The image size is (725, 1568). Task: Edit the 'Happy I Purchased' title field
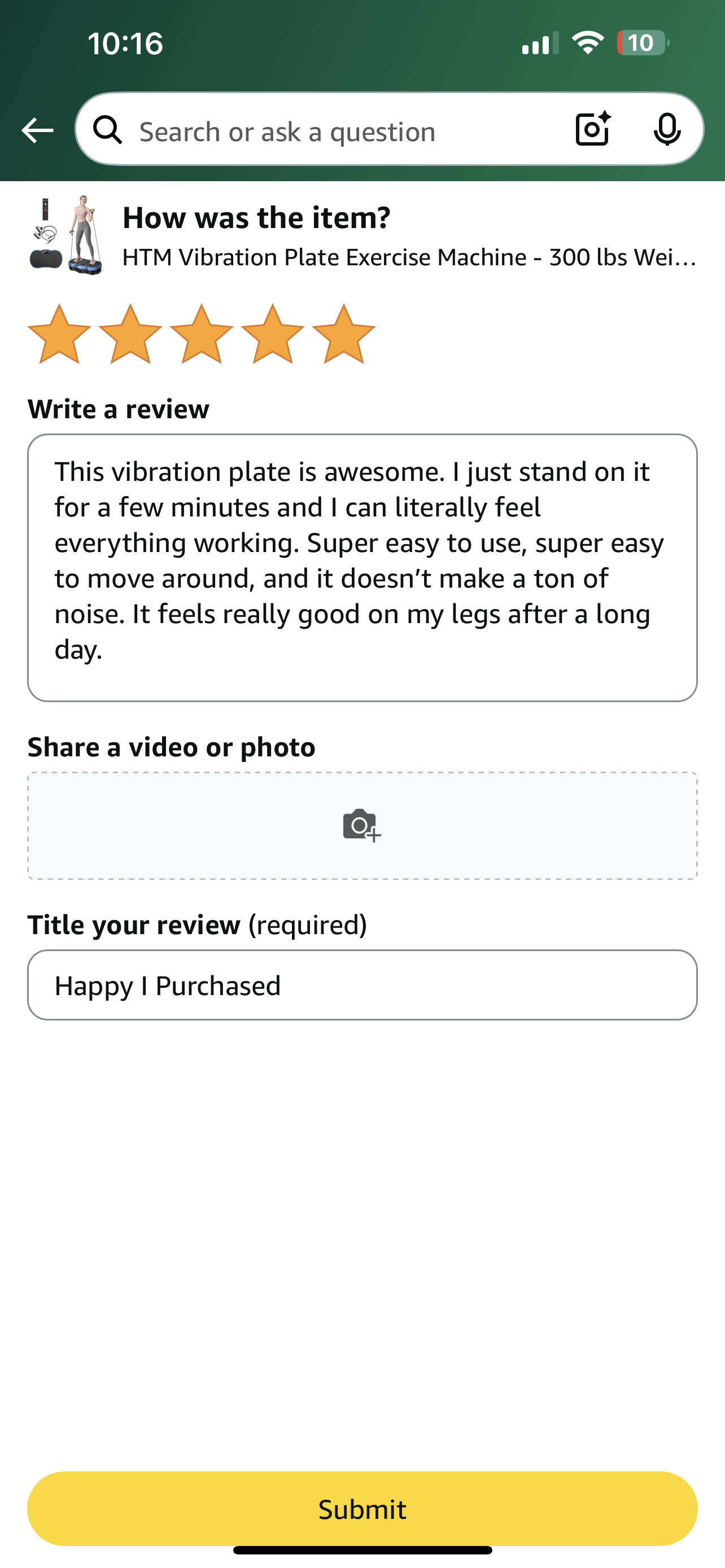(362, 985)
